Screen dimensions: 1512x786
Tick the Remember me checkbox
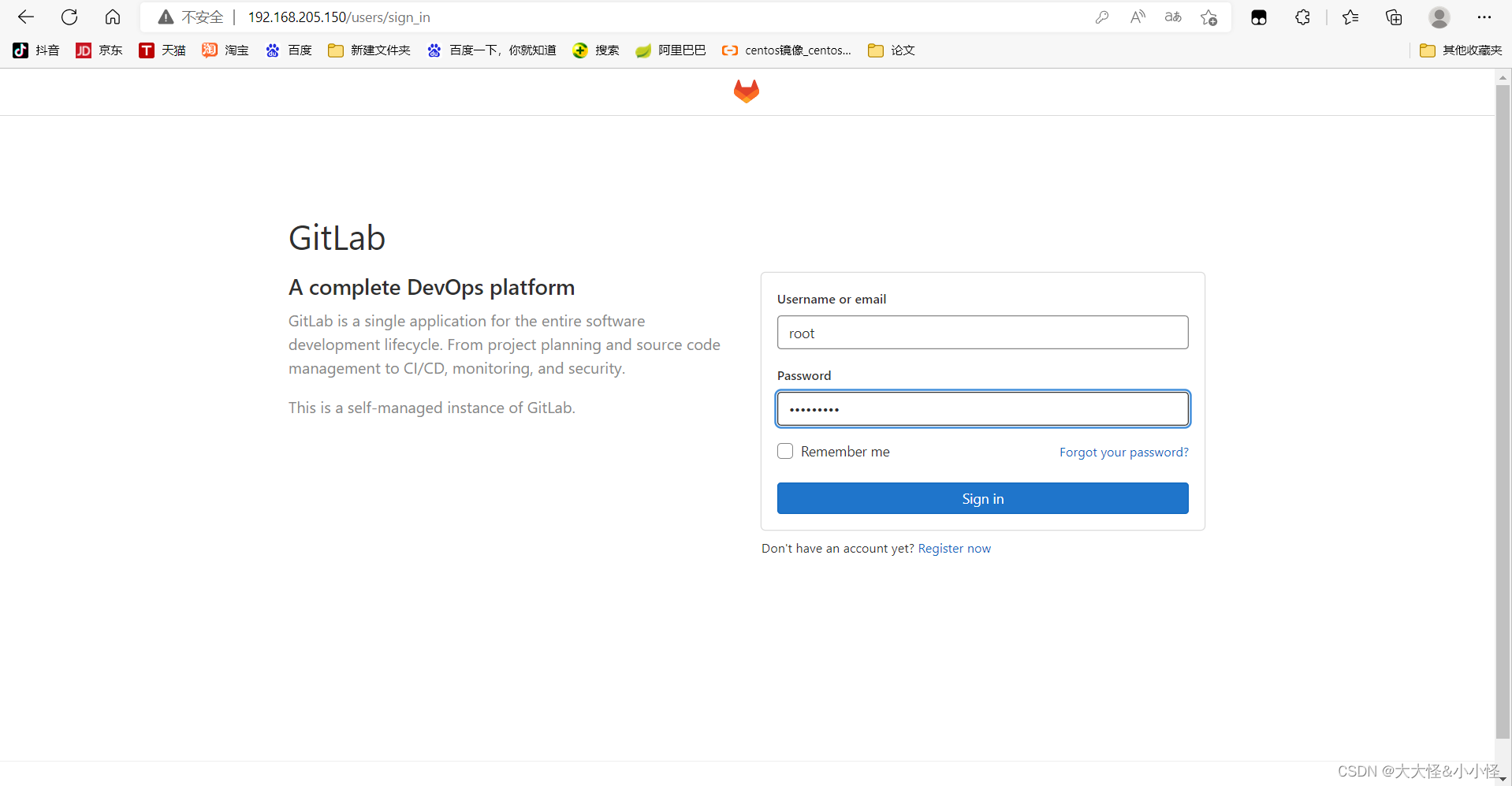[785, 451]
